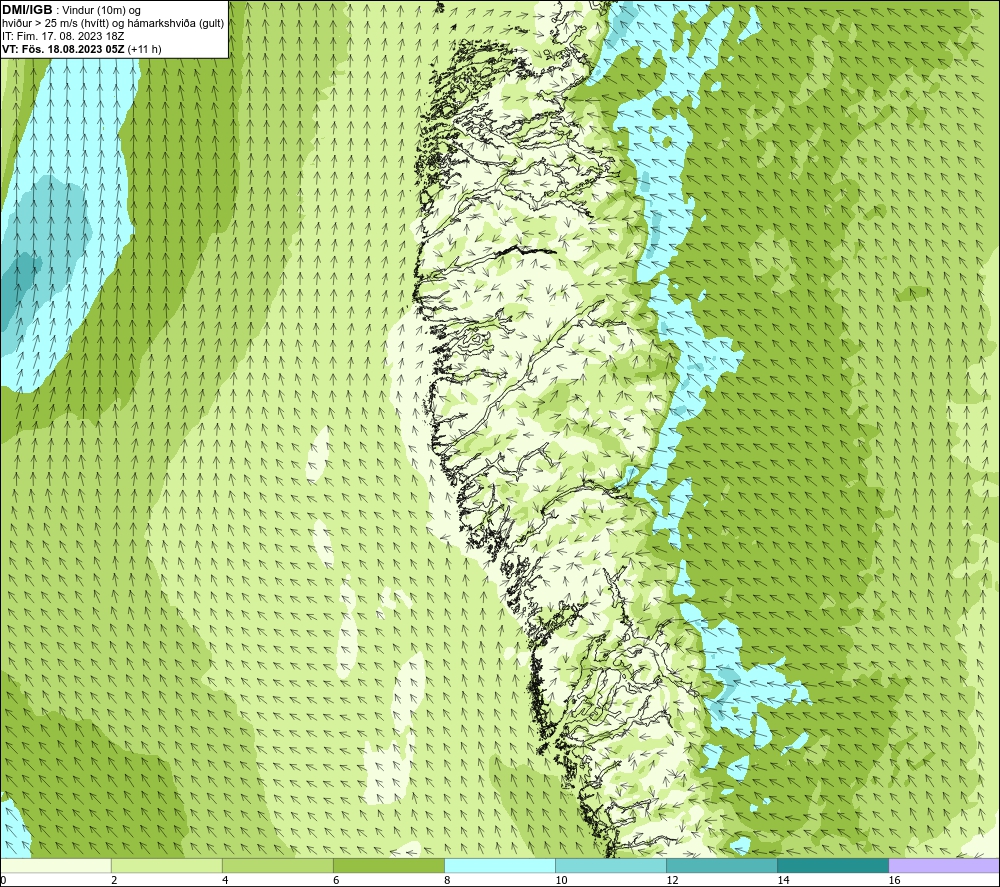Click the dark teal 14–16 m/s legend swatch
Image resolution: width=1000 pixels, height=887 pixels.
tap(833, 865)
